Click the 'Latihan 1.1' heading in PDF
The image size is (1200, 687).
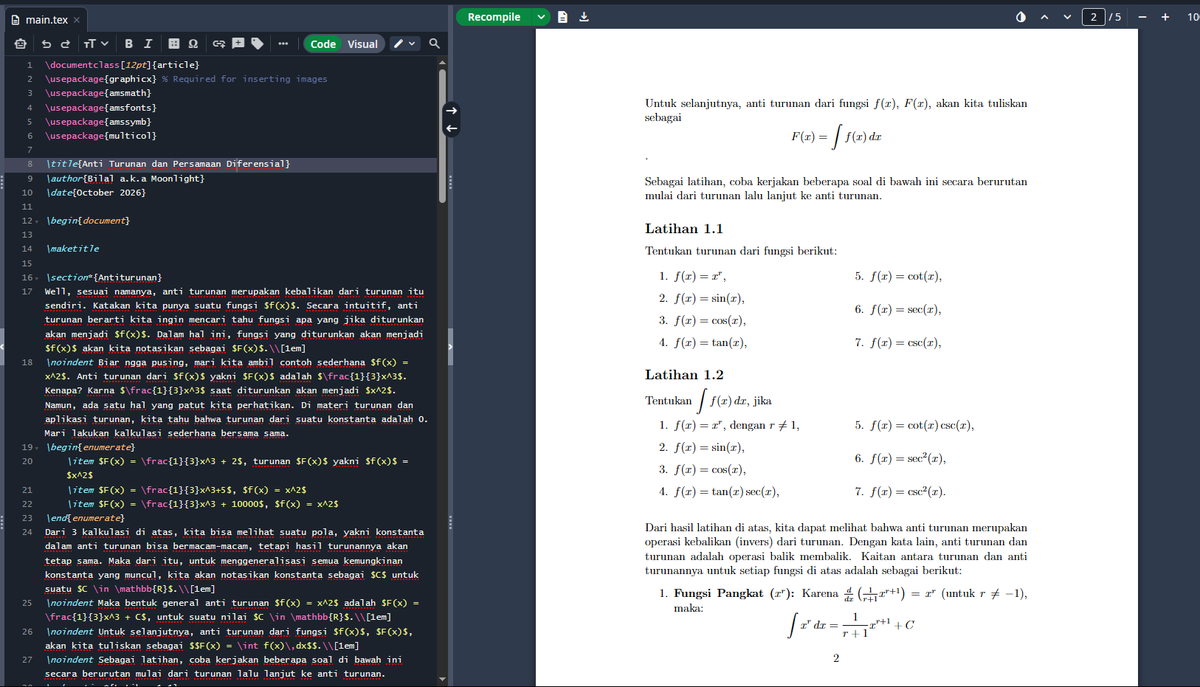685,227
